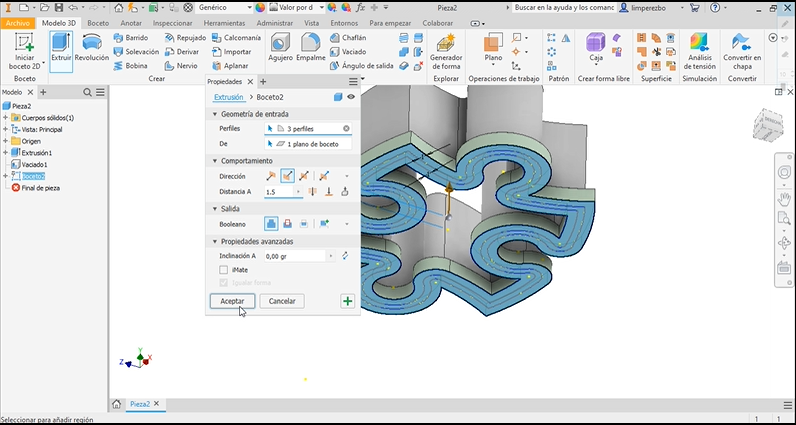
Task: Open Inclinación A value dropdown arrow
Action: point(331,256)
